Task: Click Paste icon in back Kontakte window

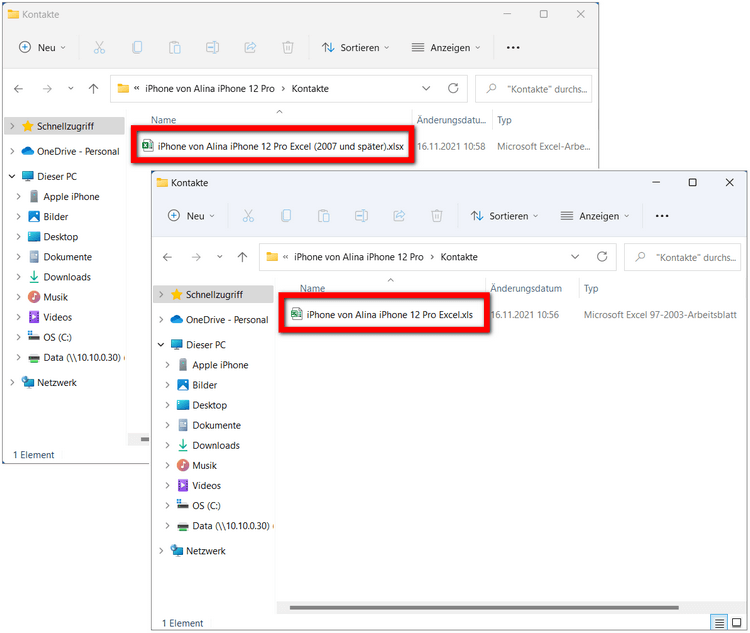Action: click(x=175, y=47)
